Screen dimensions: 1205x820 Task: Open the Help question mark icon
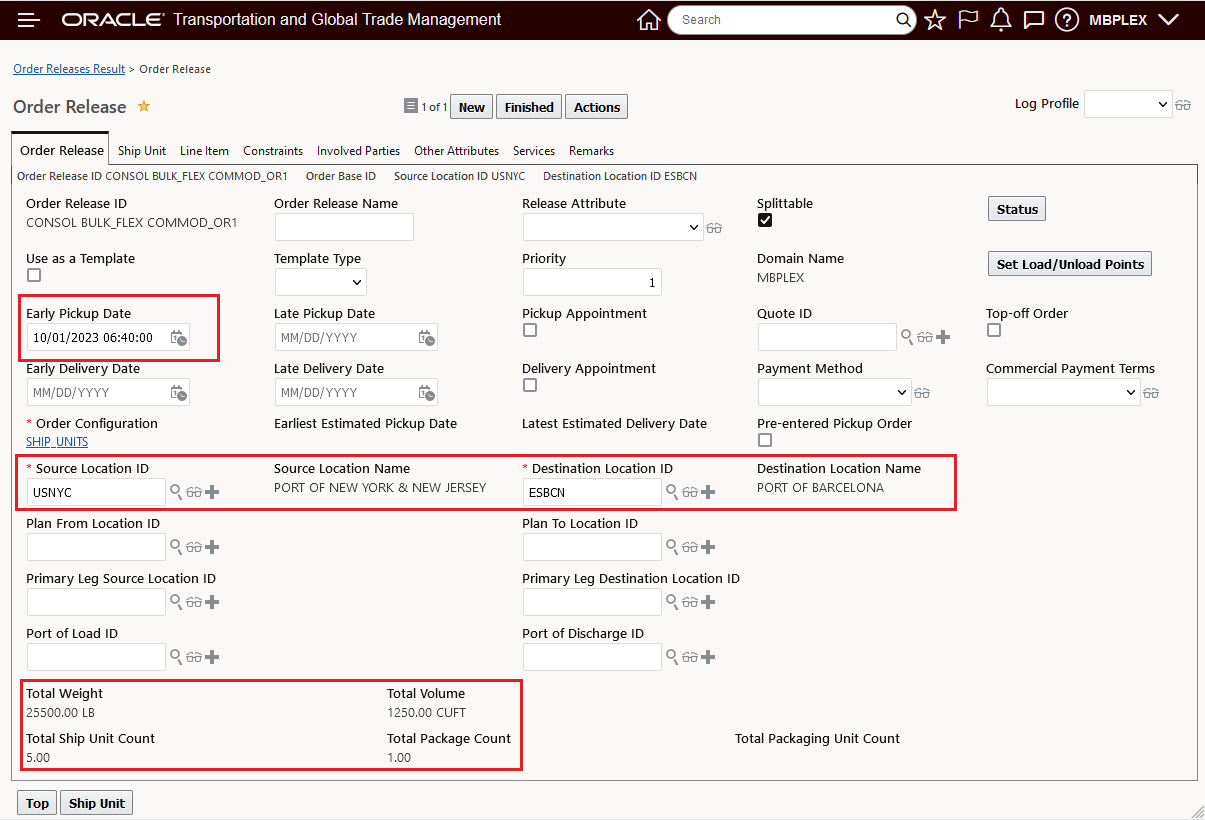tap(1067, 20)
